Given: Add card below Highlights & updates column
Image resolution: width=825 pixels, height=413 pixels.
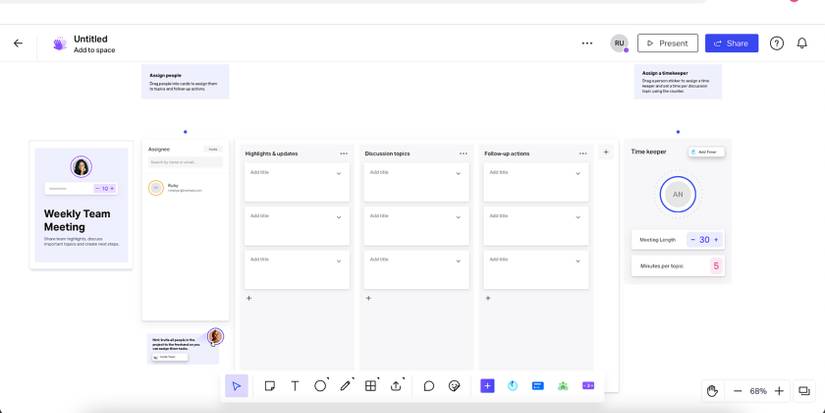Looking at the screenshot, I should (x=249, y=298).
